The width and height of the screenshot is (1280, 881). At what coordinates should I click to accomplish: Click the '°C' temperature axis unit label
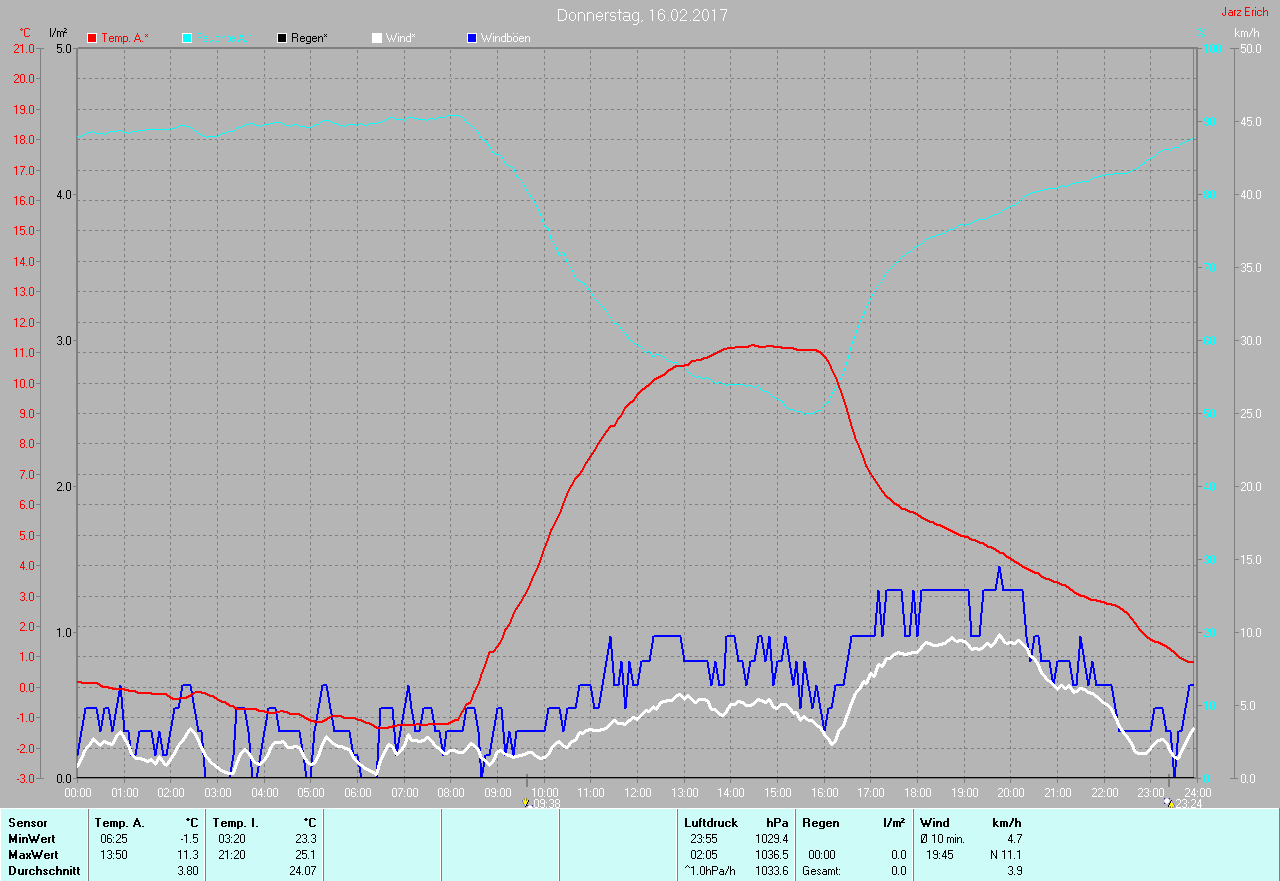coord(25,33)
